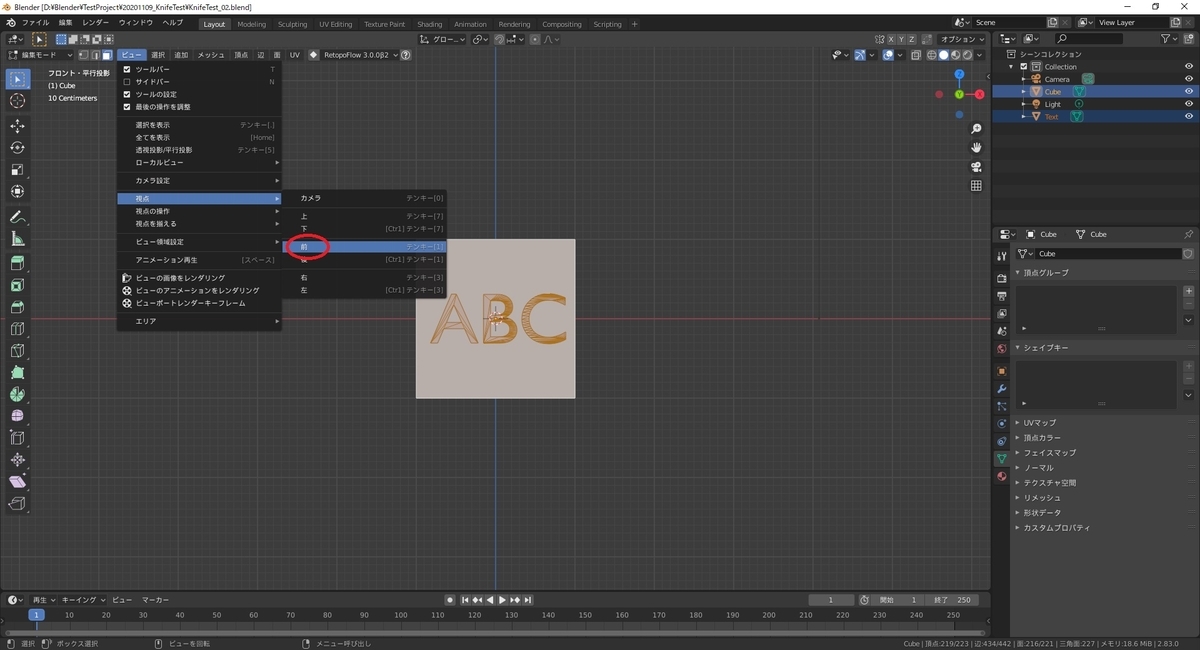Select the Annotate pencil tool

click(x=17, y=217)
